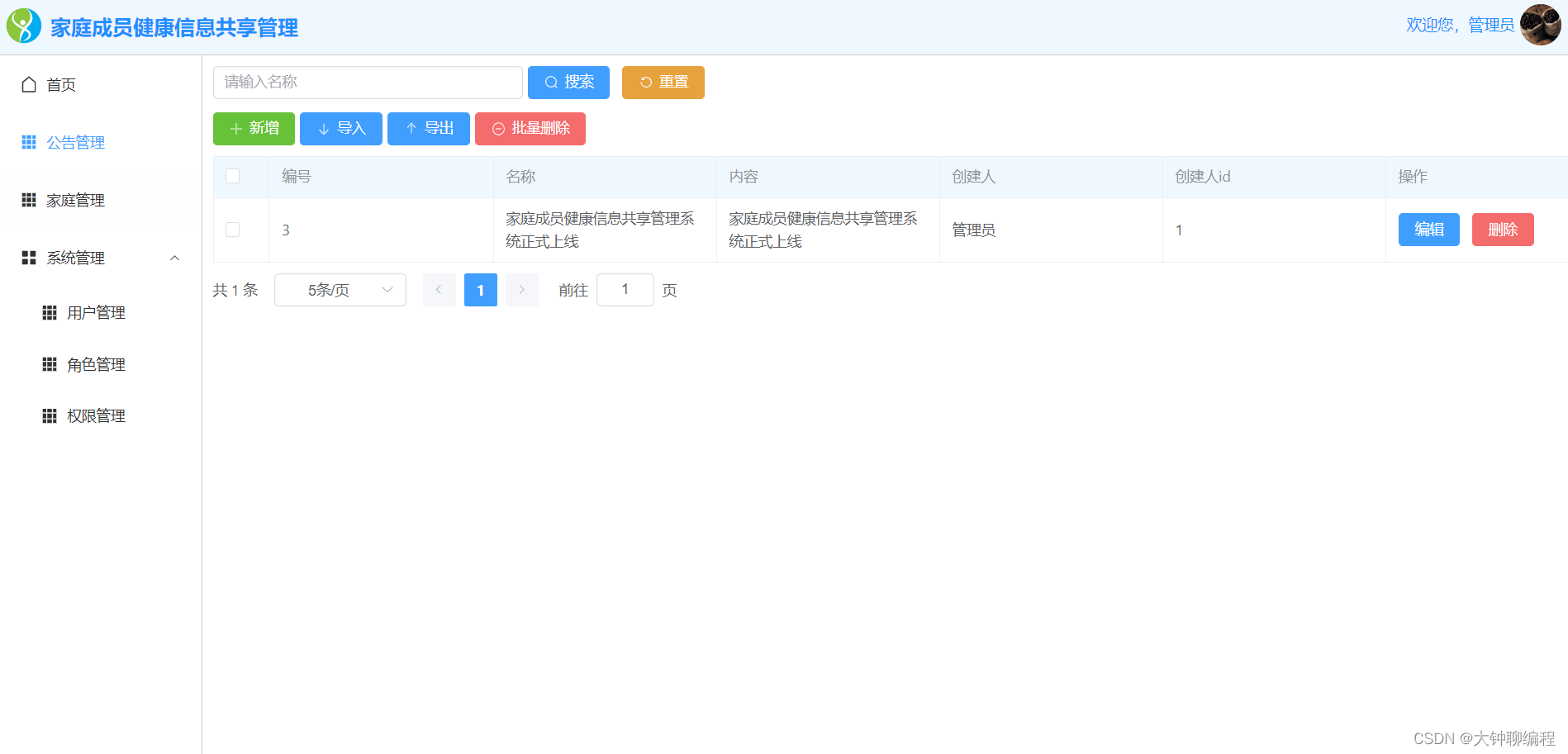Select the 角色管理 grid icon

[49, 363]
